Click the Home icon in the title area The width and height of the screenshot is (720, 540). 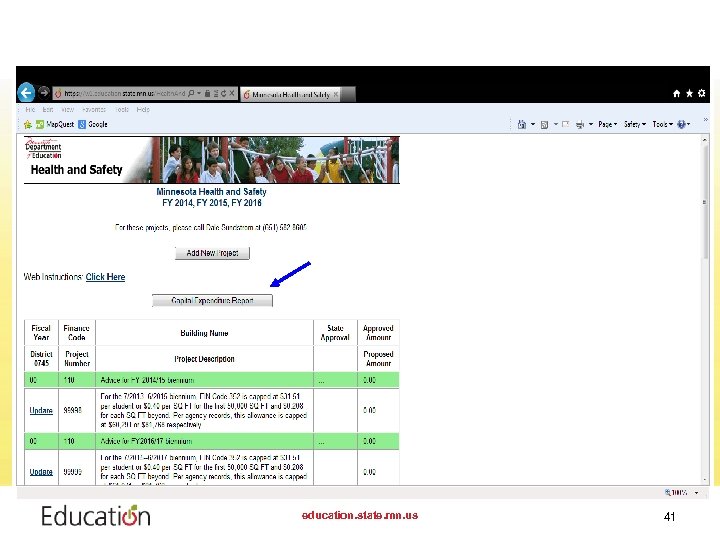click(x=676, y=94)
